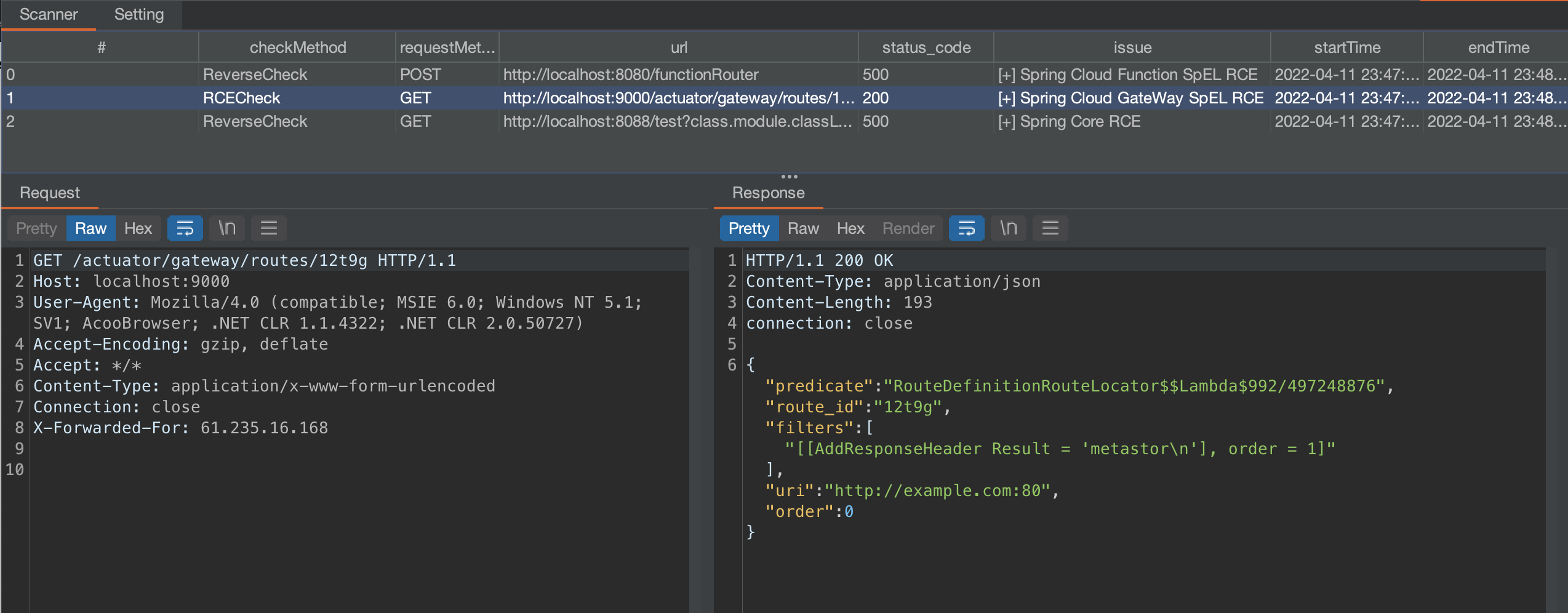Click POST request method cell
Viewport: 1568px width, 613px height.
point(447,74)
